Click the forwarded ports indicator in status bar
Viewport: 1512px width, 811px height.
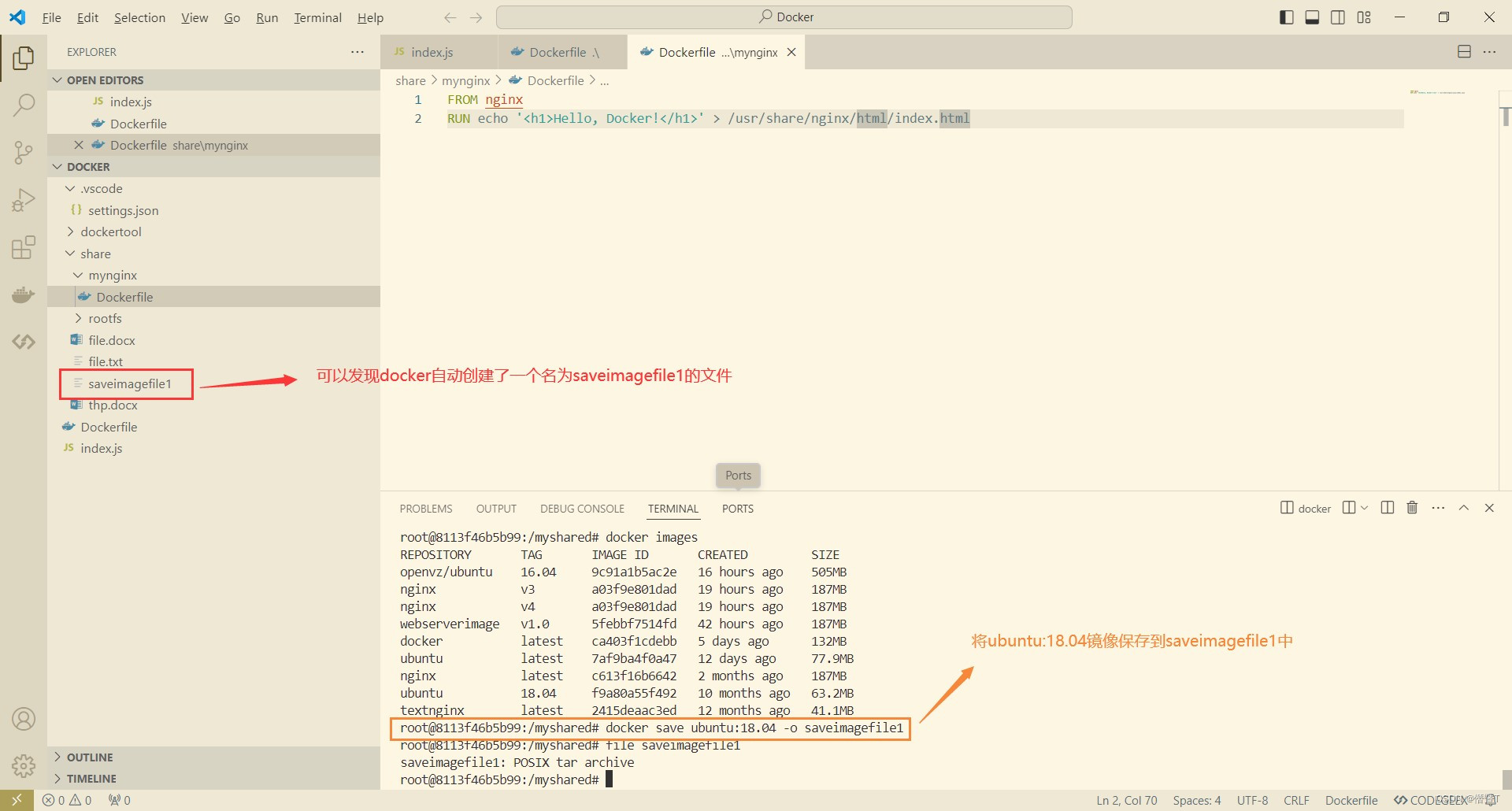[x=120, y=800]
